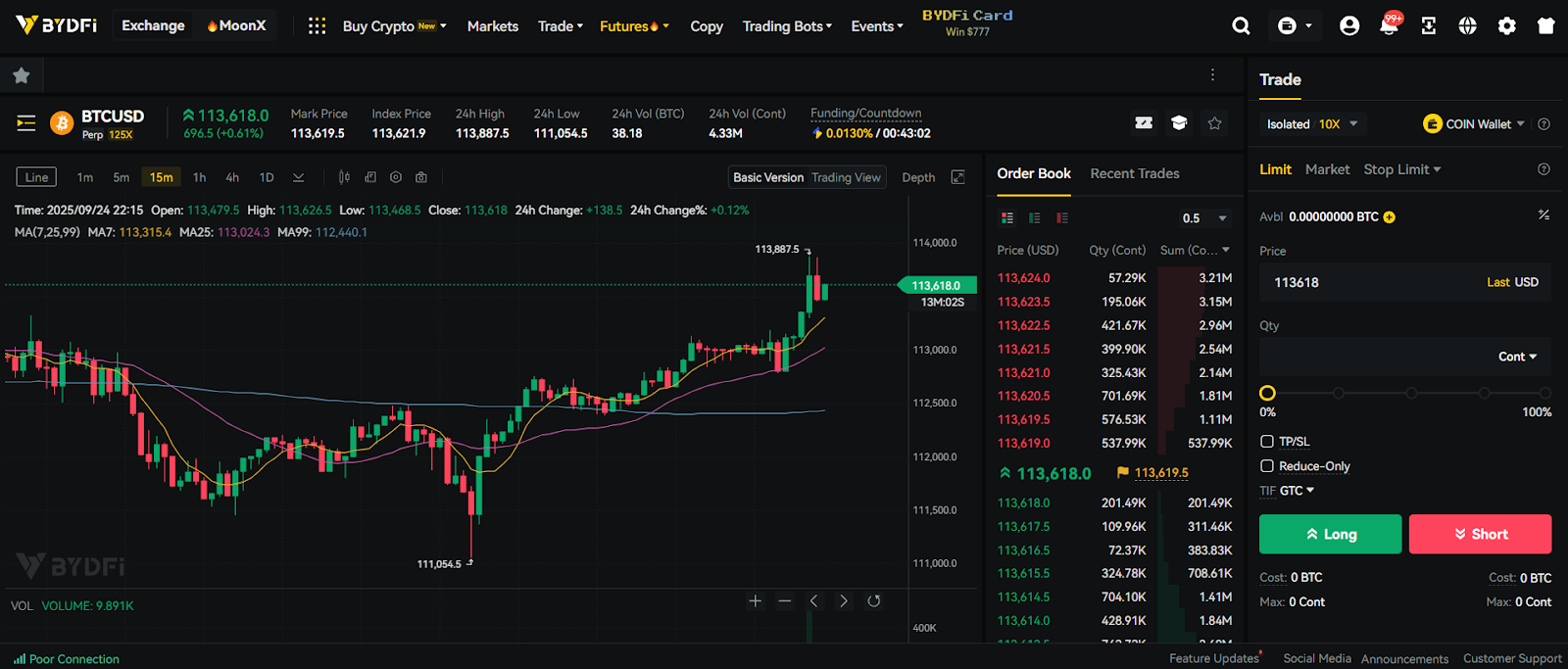Open the notifications bell icon
The width and height of the screenshot is (1568, 669).
1388,26
